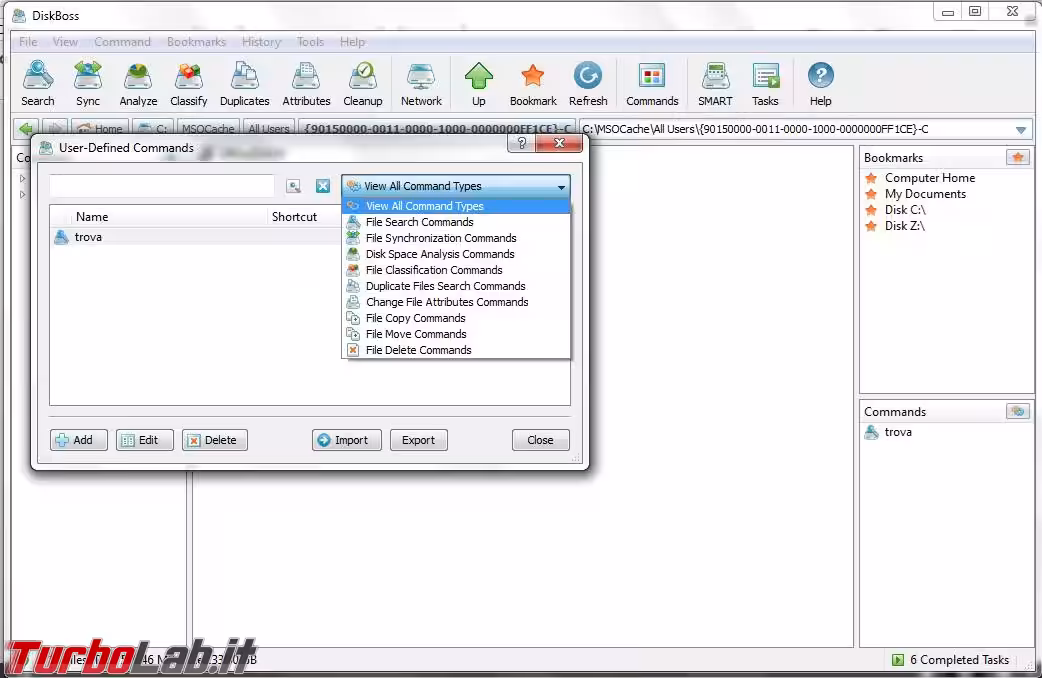Open the Classify files tool
The height and width of the screenshot is (678, 1042).
tap(188, 83)
